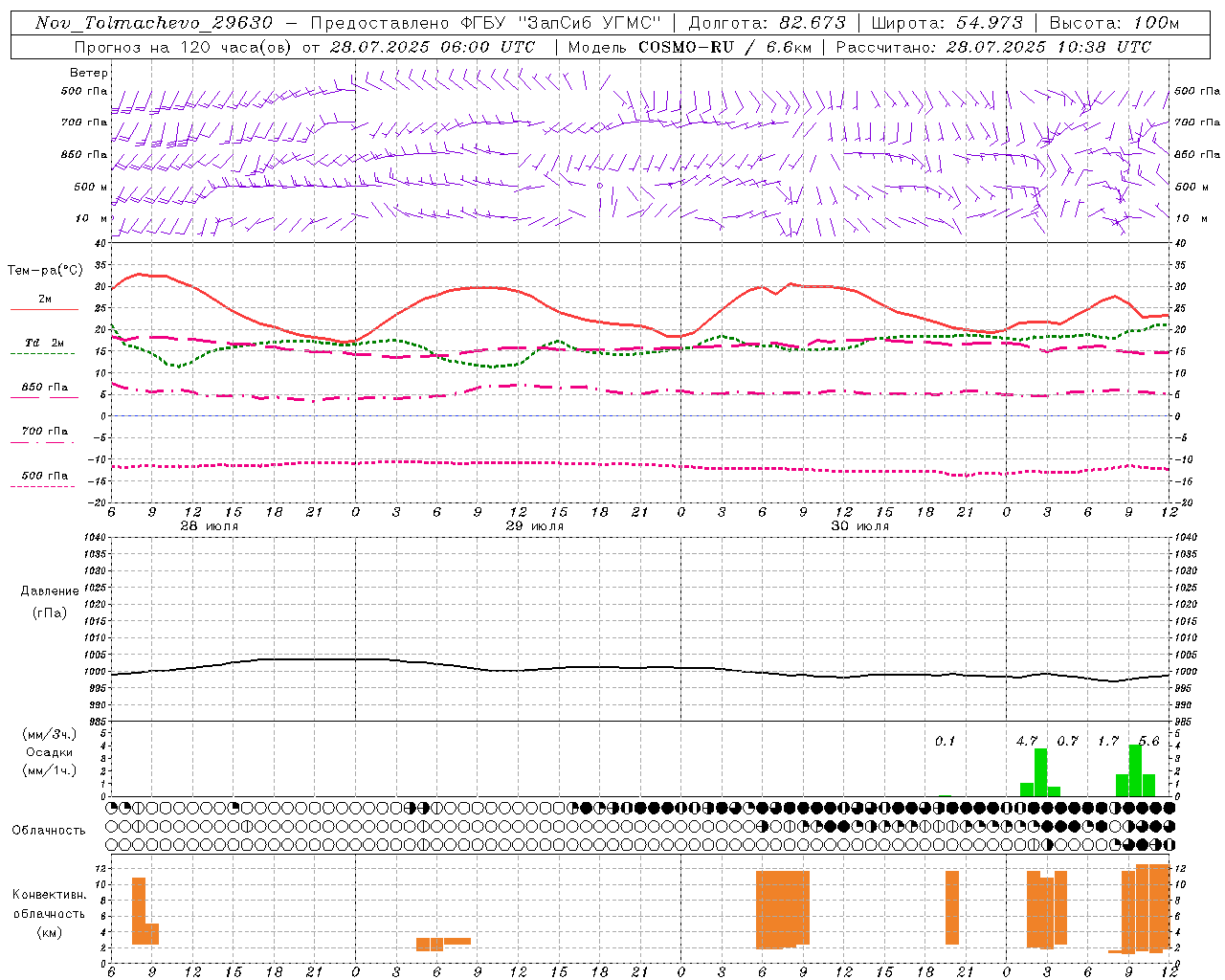Select the 'Долгота: 82.673' header value
The height and width of the screenshot is (980, 1225).
pos(767,23)
